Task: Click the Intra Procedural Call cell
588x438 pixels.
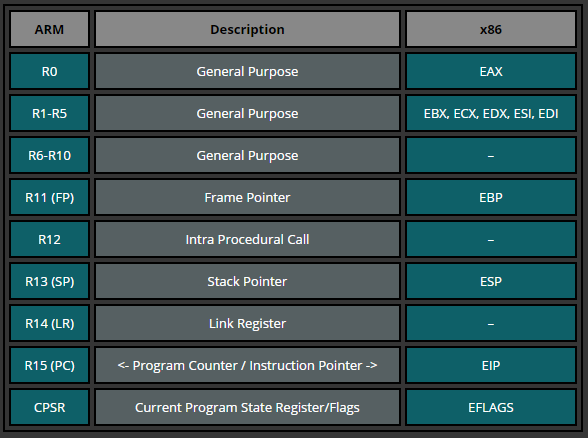Action: click(x=248, y=239)
